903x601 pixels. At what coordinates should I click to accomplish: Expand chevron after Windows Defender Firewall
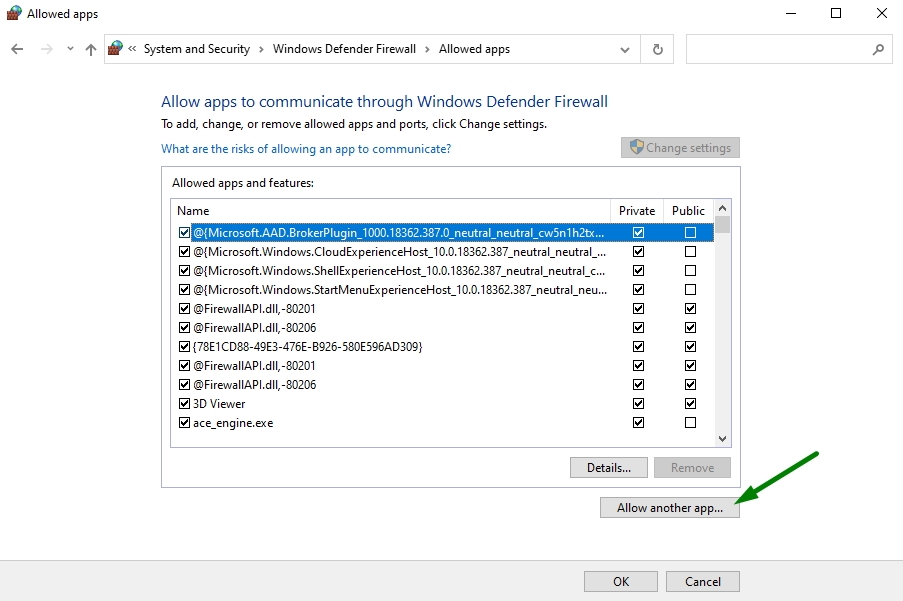click(427, 50)
